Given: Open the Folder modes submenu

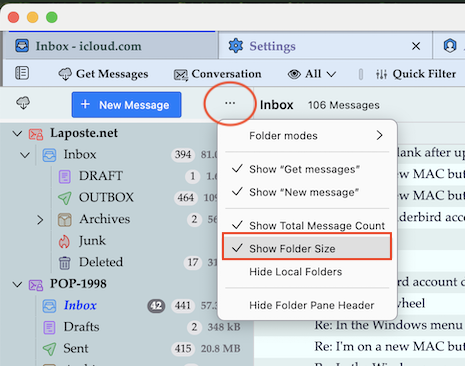Looking at the screenshot, I should tap(307, 136).
